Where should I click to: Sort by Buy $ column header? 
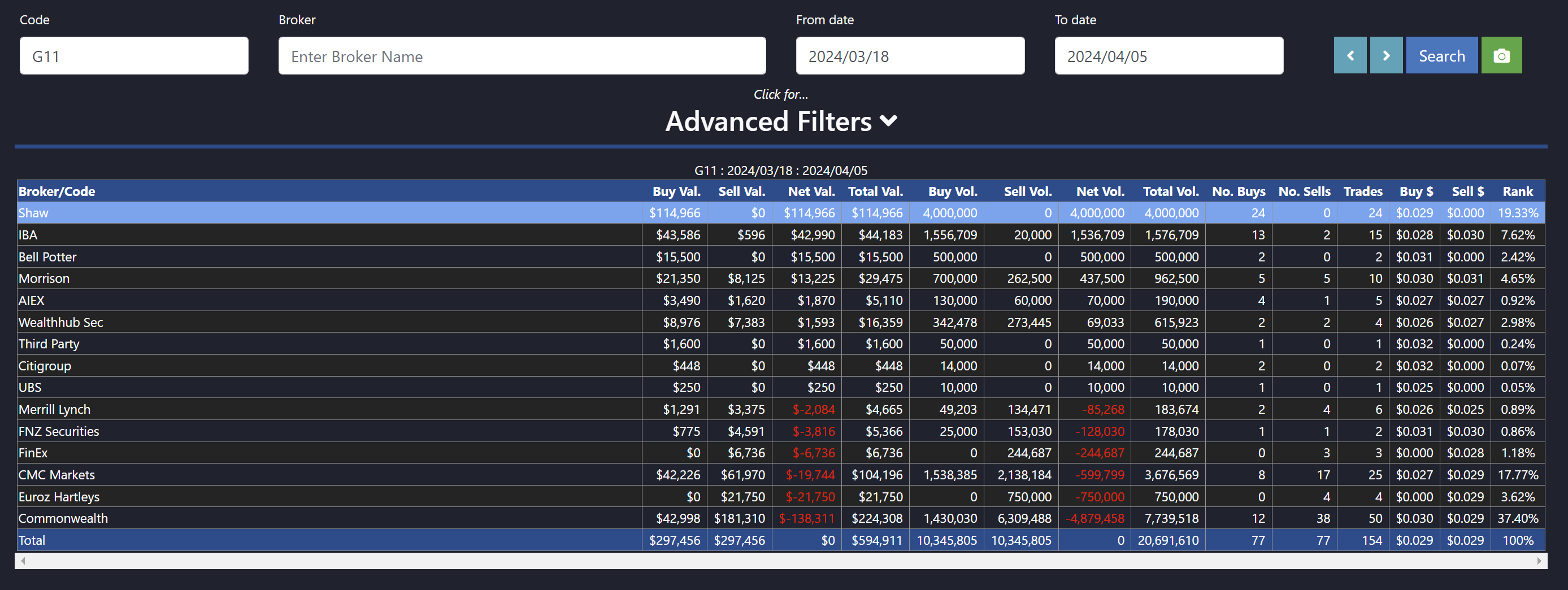1416,191
